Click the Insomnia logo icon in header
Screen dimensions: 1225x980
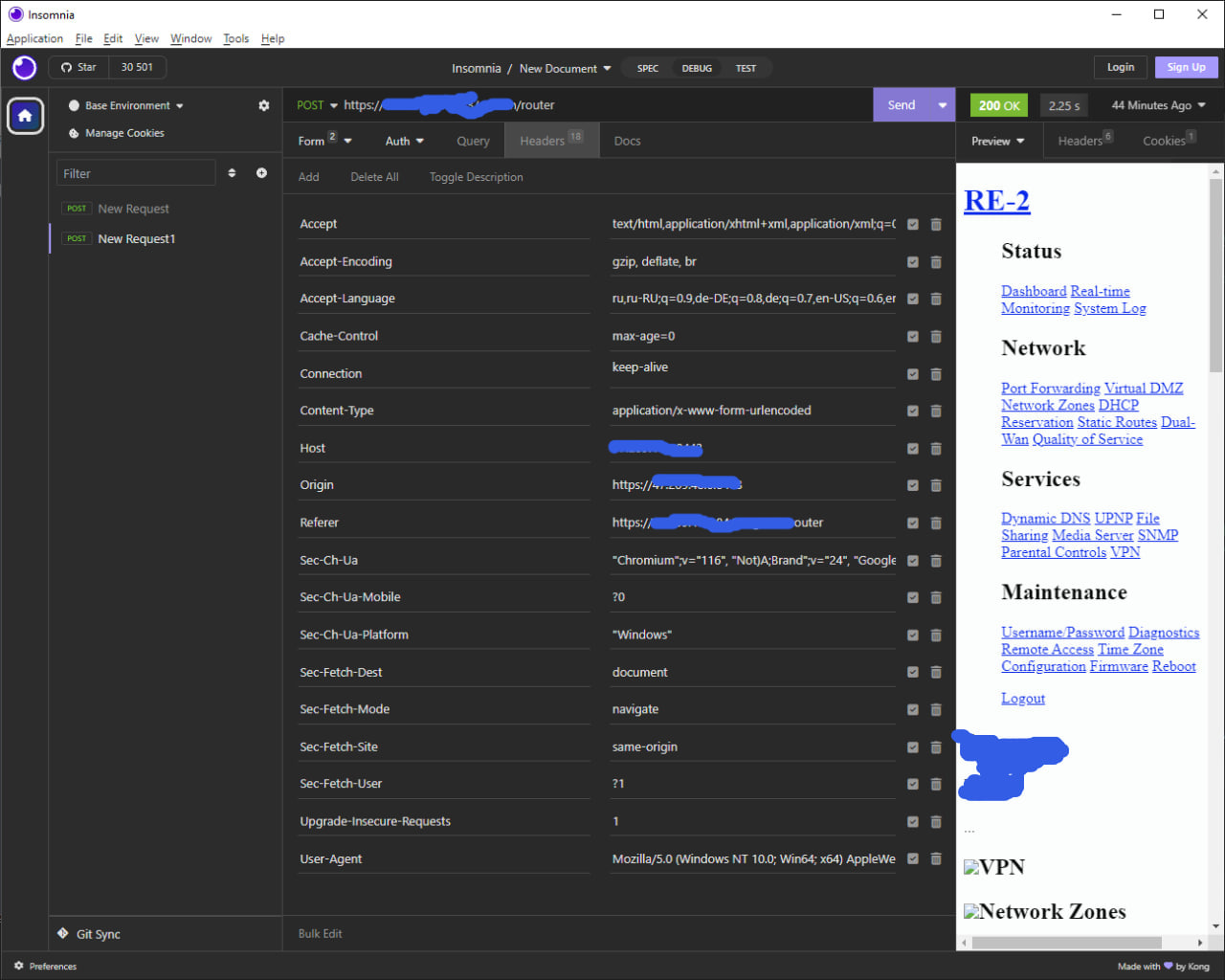click(x=24, y=67)
